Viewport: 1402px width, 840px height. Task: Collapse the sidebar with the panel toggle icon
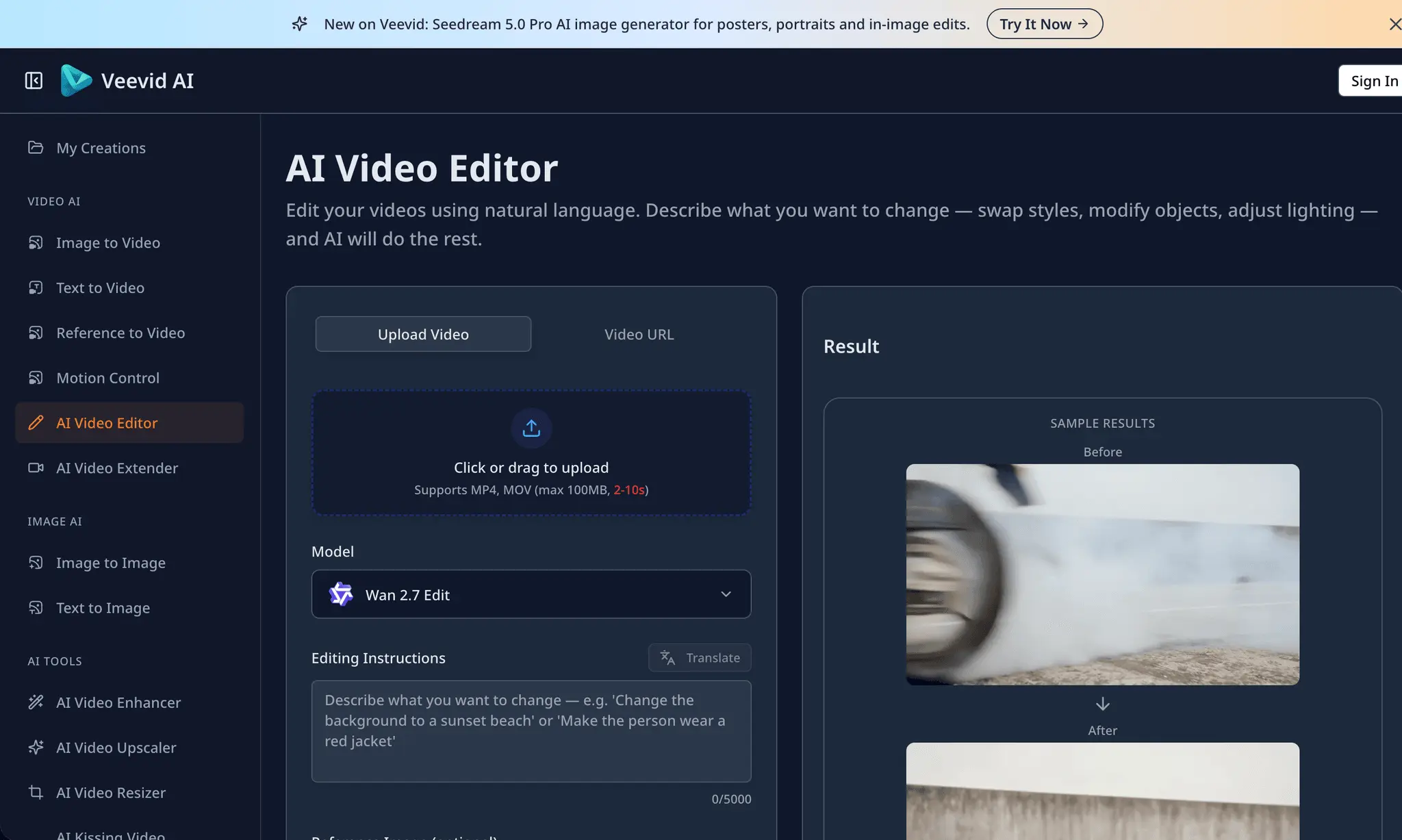point(34,81)
